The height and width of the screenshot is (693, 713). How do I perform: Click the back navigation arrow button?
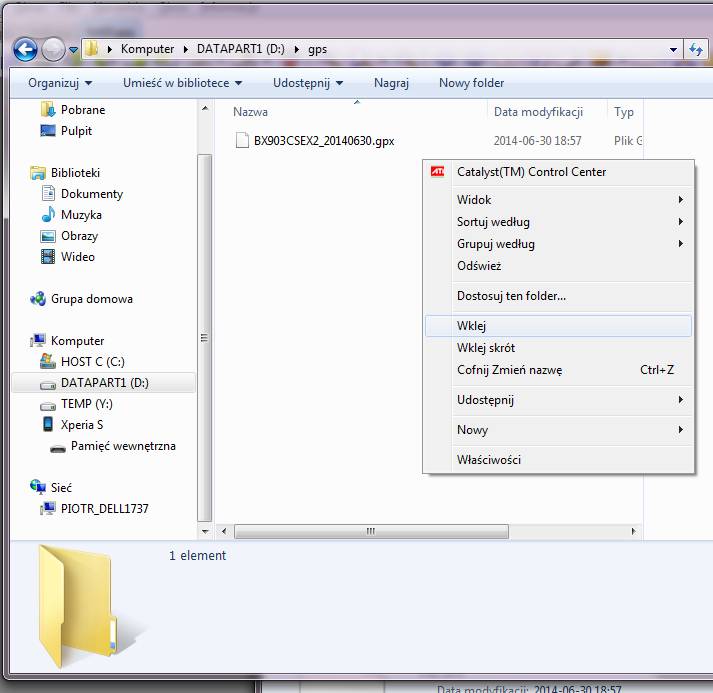[25, 48]
